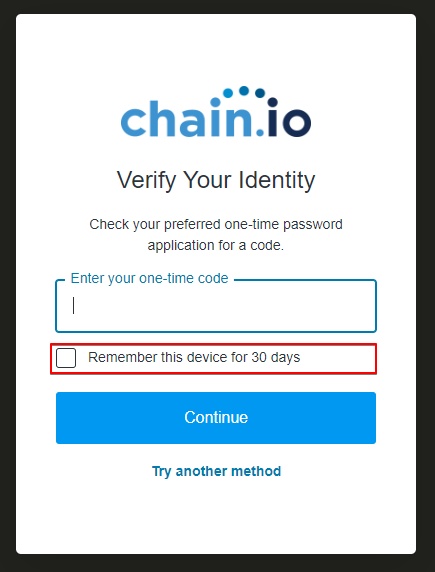Click the dark background outside the card

point(7,286)
